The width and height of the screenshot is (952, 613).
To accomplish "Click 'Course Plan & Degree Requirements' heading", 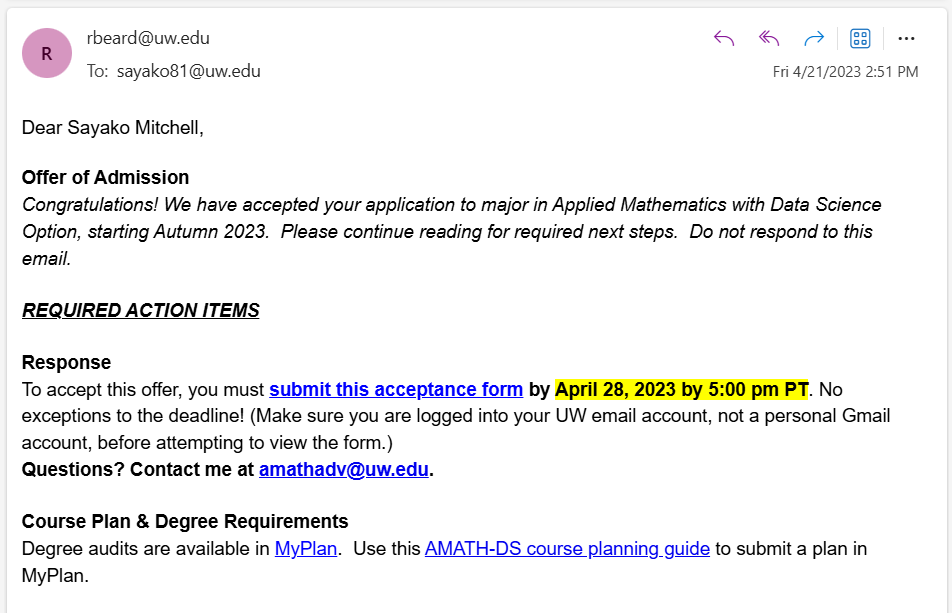I will click(185, 522).
